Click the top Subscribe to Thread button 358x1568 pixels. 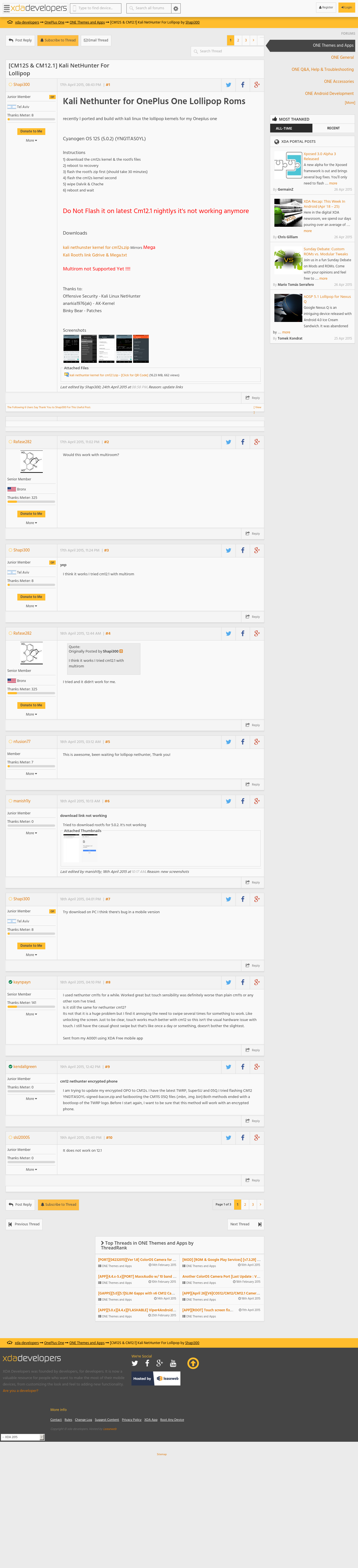[x=58, y=40]
